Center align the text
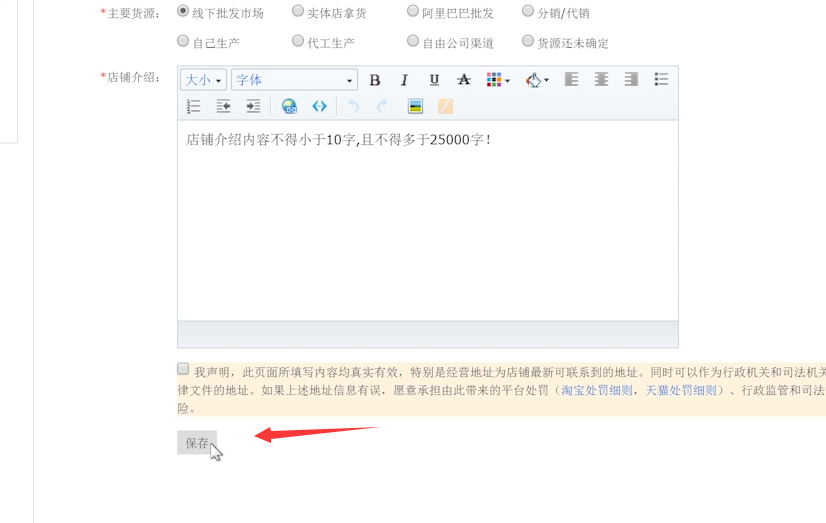Screen dimensions: 826x523 601,80
